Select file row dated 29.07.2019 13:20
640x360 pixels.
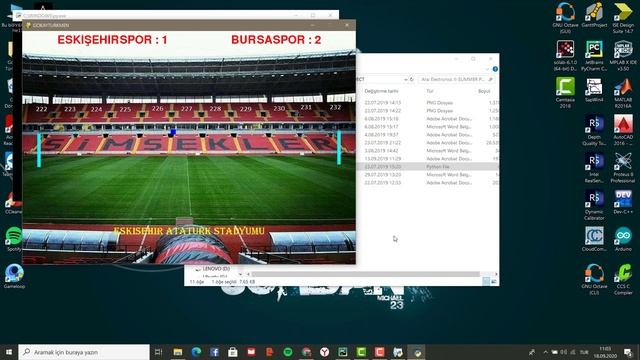(428, 175)
